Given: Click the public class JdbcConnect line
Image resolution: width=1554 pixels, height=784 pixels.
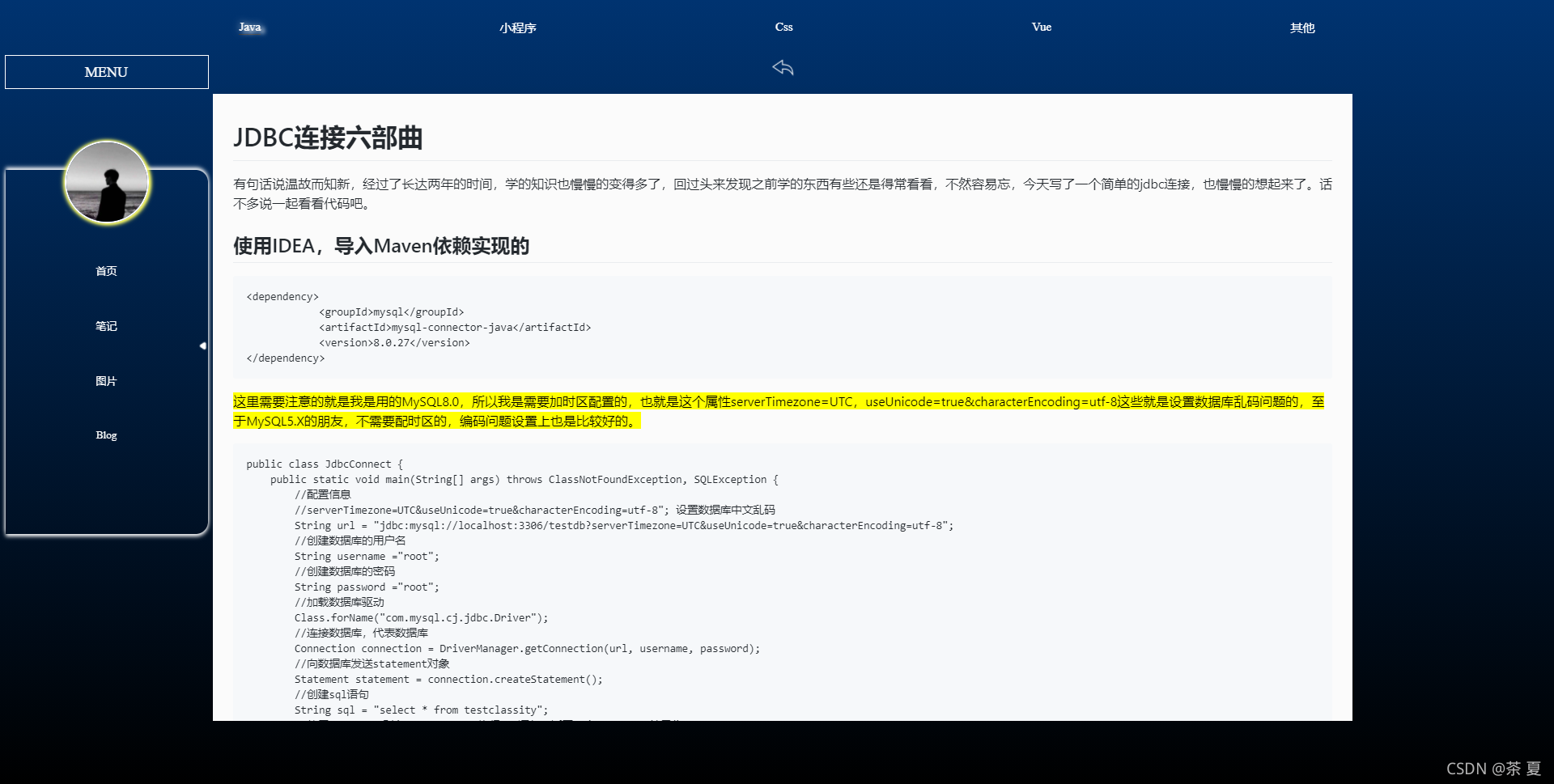Looking at the screenshot, I should pyautogui.click(x=325, y=464).
